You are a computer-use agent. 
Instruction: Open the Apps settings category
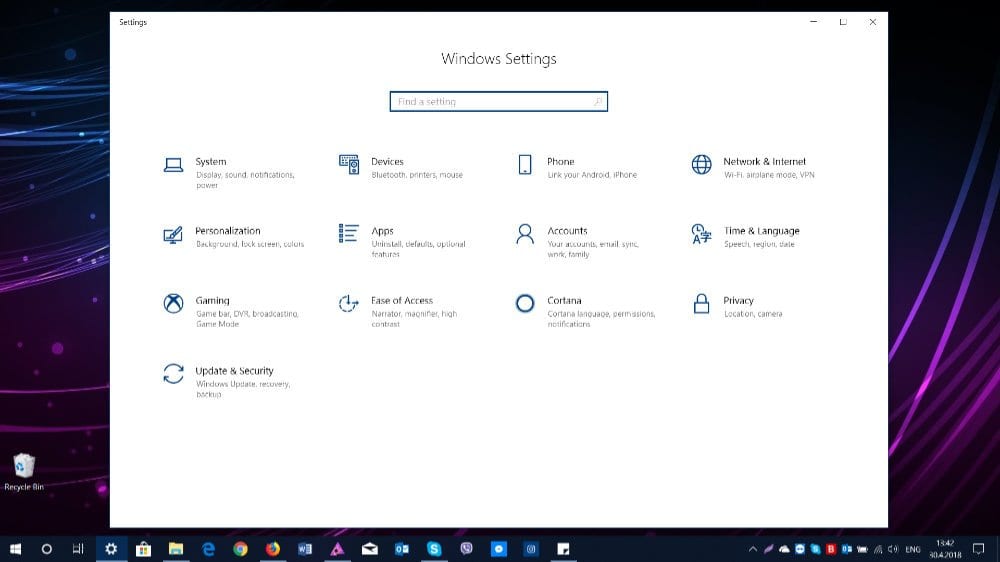(x=403, y=241)
